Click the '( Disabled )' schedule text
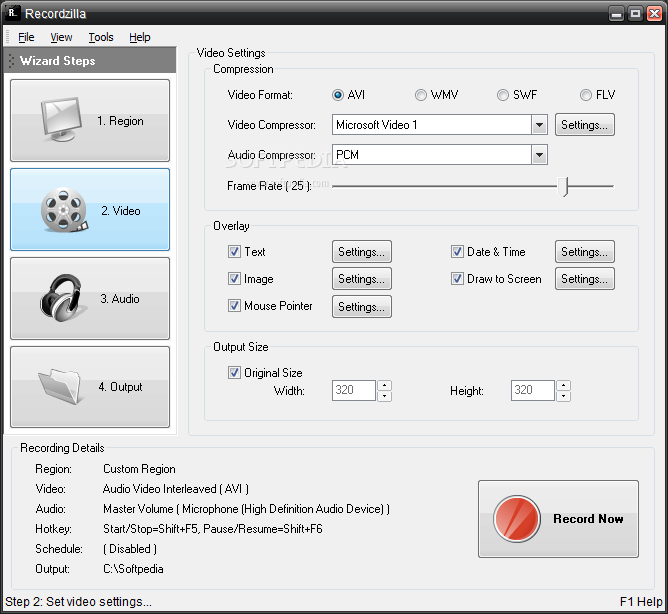 click(130, 549)
